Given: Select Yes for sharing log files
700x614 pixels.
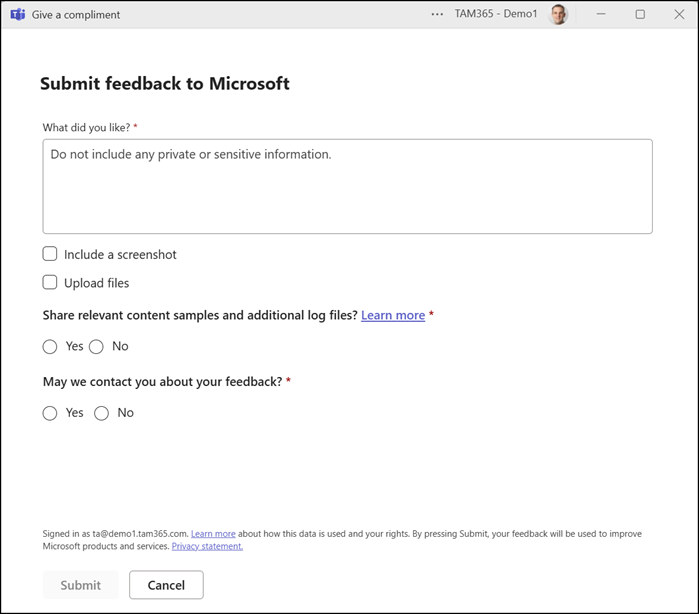Looking at the screenshot, I should (50, 347).
